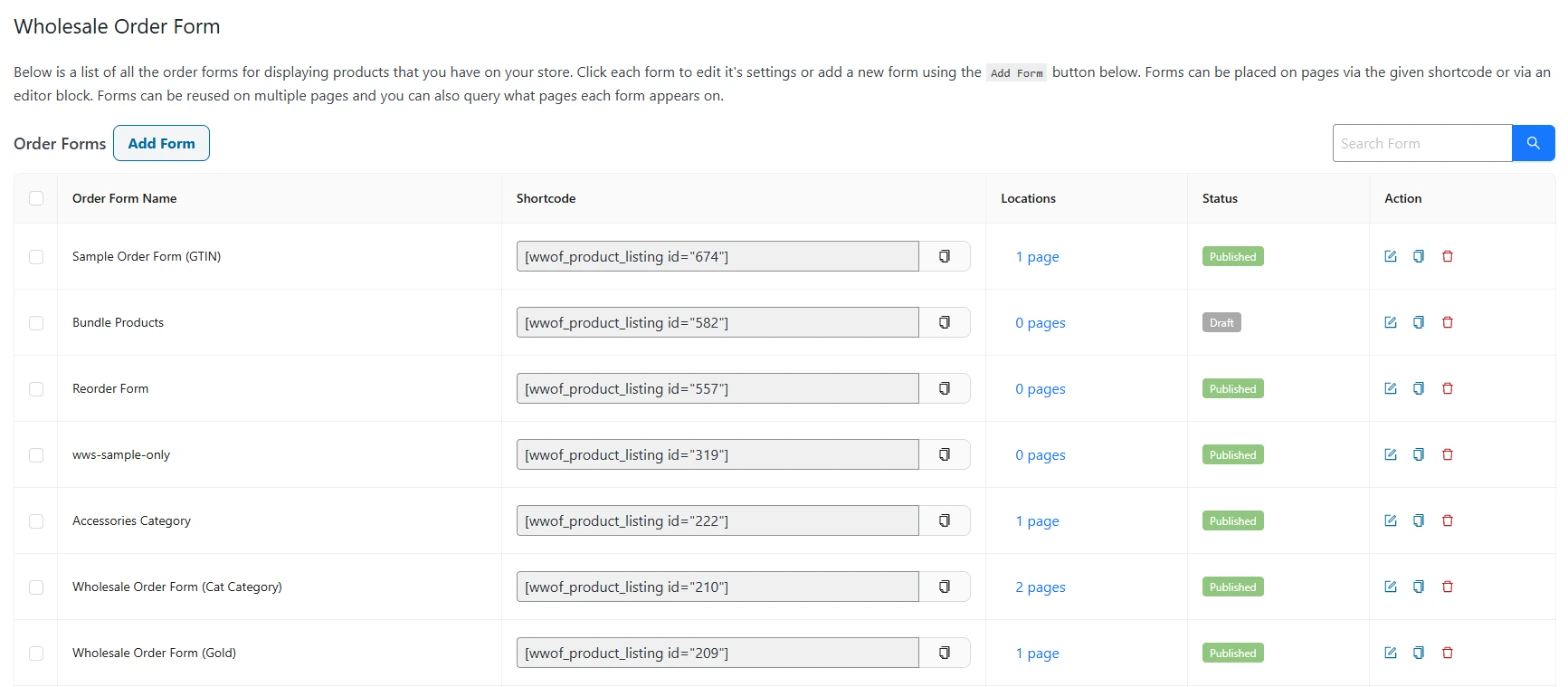
Task: Duplicate the wws-sample-only form
Action: pos(1418,455)
